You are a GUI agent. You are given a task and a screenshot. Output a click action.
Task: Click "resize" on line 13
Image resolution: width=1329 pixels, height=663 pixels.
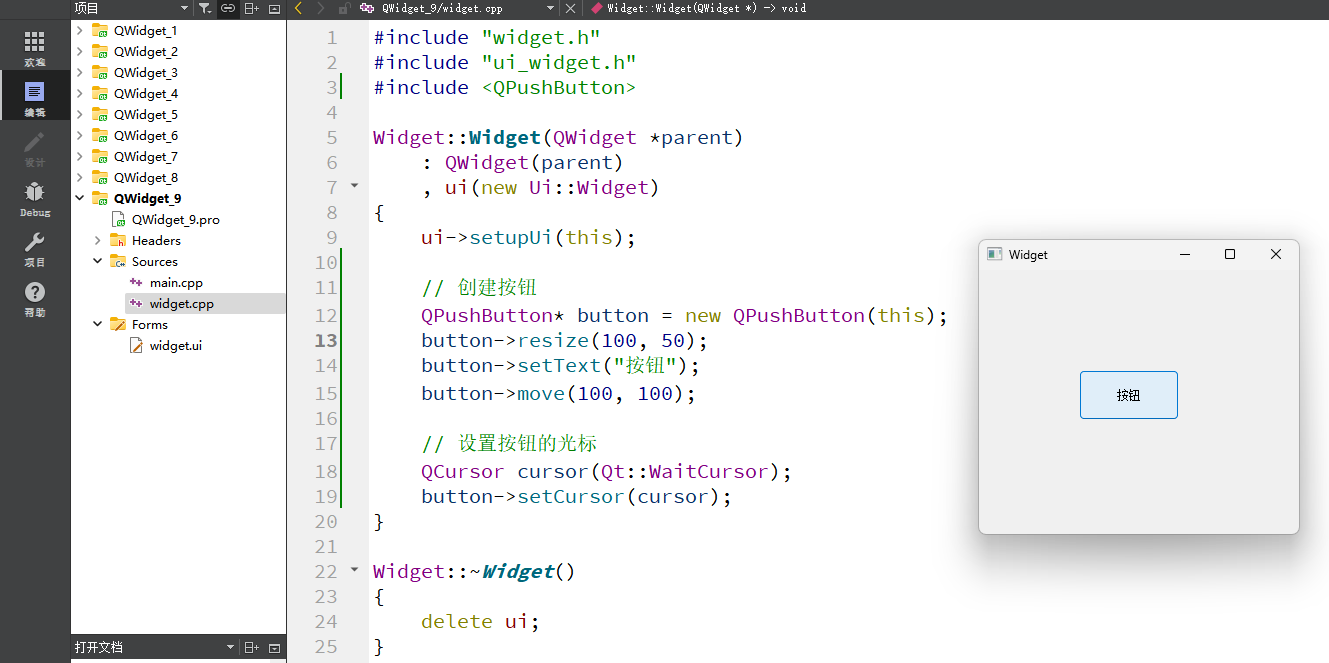point(553,340)
